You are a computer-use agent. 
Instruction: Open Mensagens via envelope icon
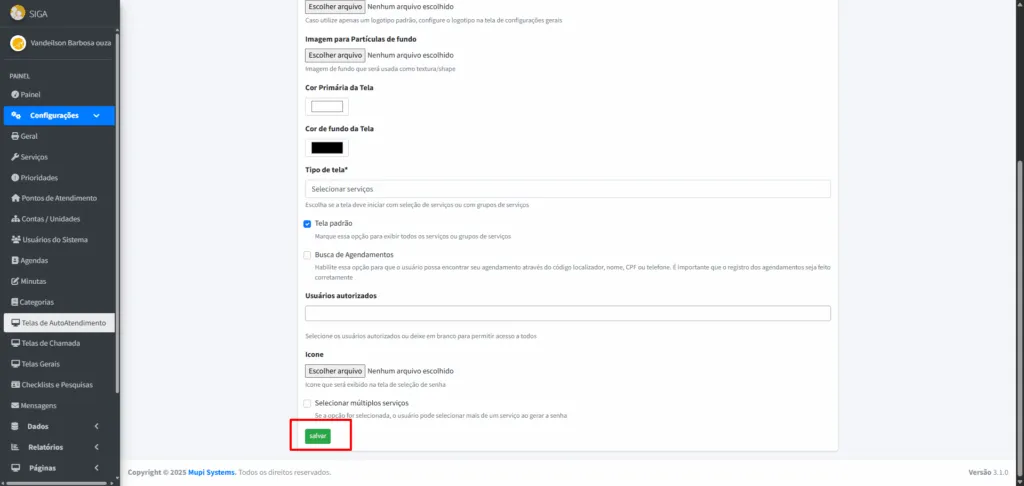pos(15,406)
